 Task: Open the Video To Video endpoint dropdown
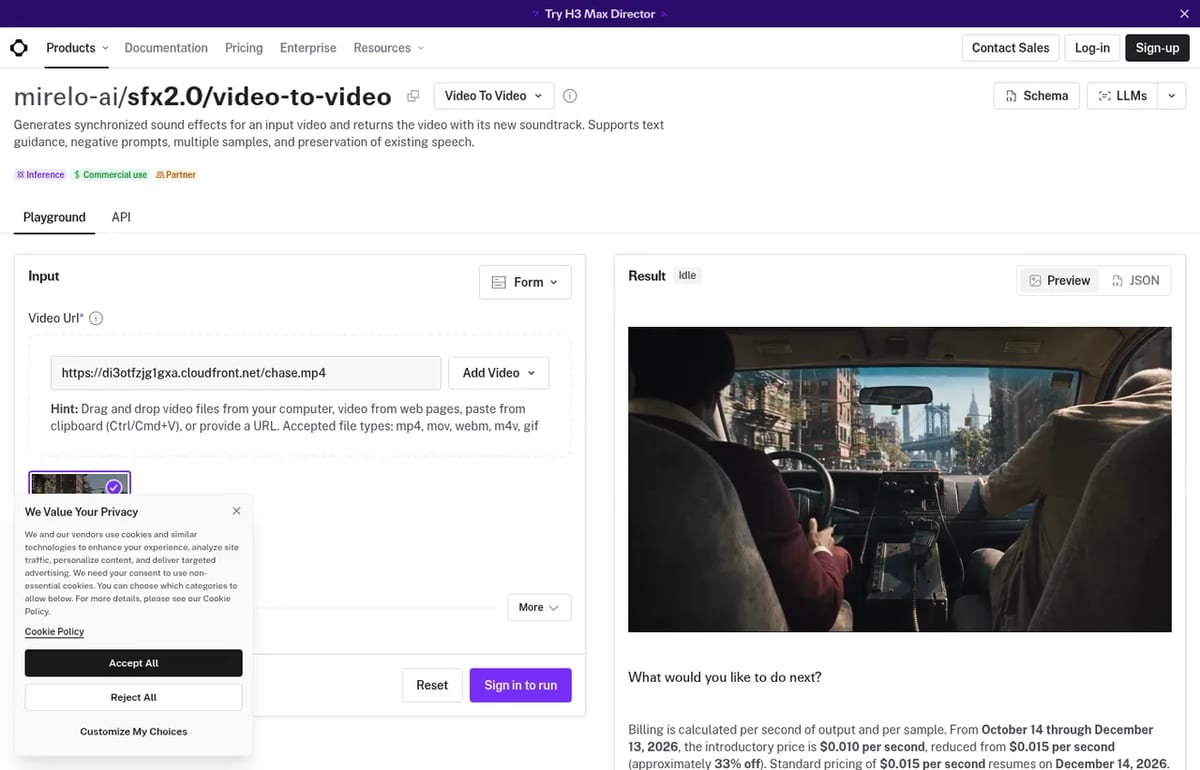click(493, 96)
